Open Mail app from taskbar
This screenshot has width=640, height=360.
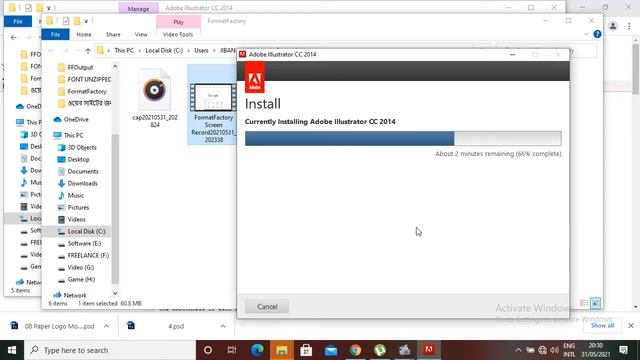click(331, 350)
